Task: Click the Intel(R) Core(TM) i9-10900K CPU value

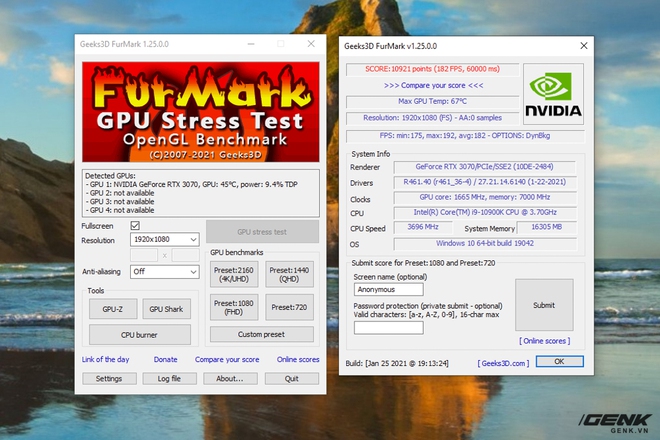Action: click(485, 212)
